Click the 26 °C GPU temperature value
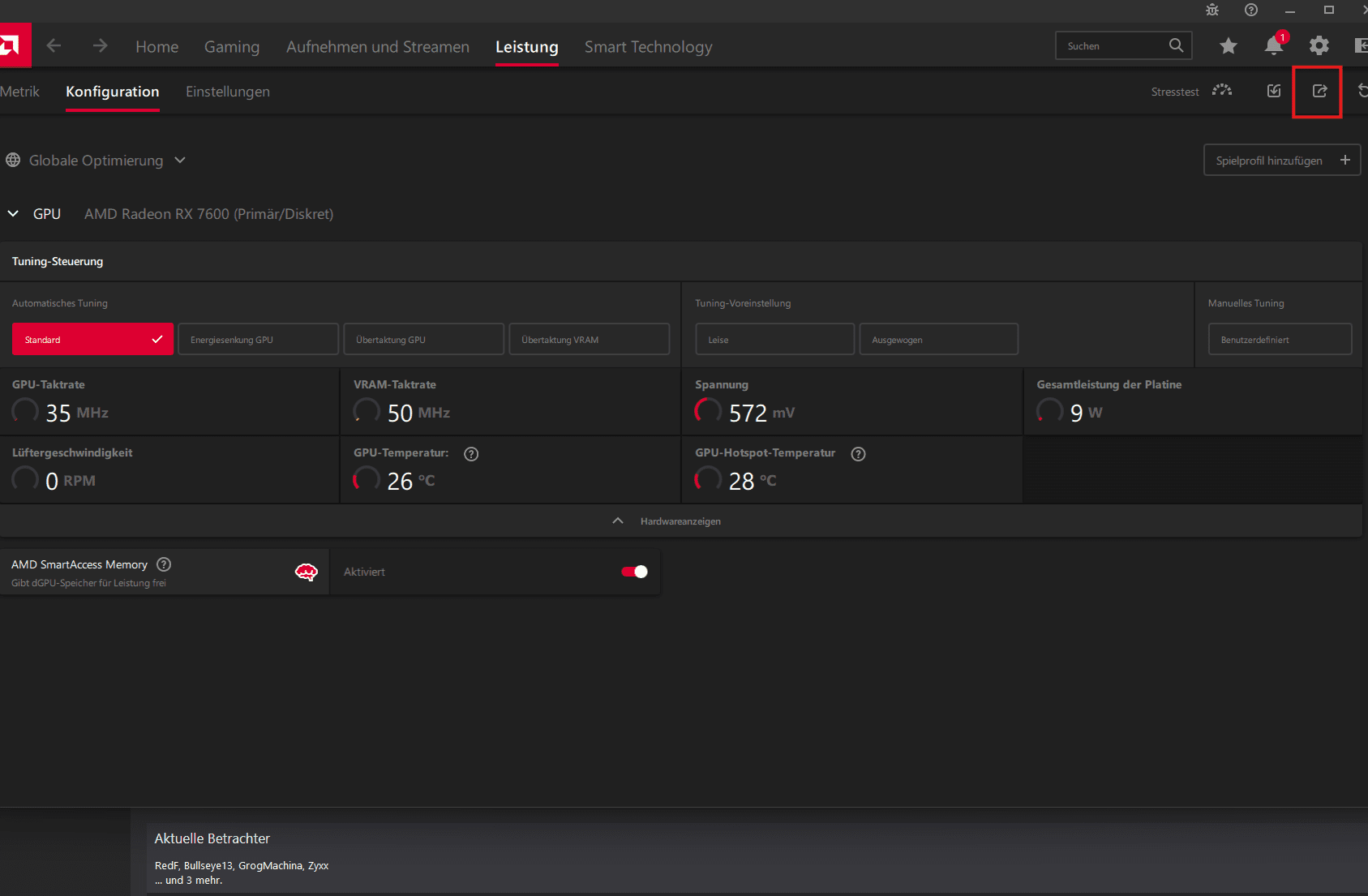The image size is (1368, 896). pos(411,481)
